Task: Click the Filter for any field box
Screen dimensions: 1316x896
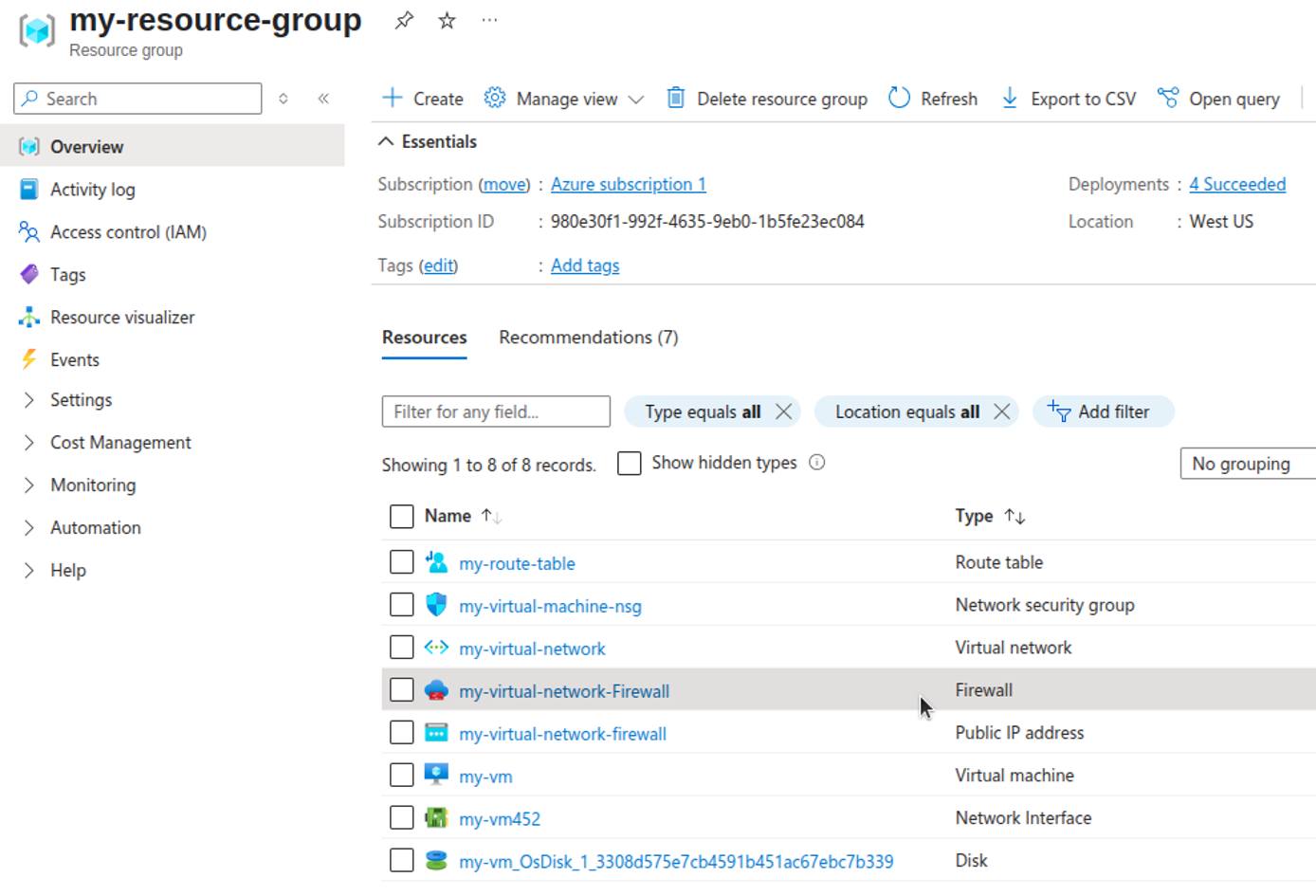Action: pyautogui.click(x=495, y=411)
